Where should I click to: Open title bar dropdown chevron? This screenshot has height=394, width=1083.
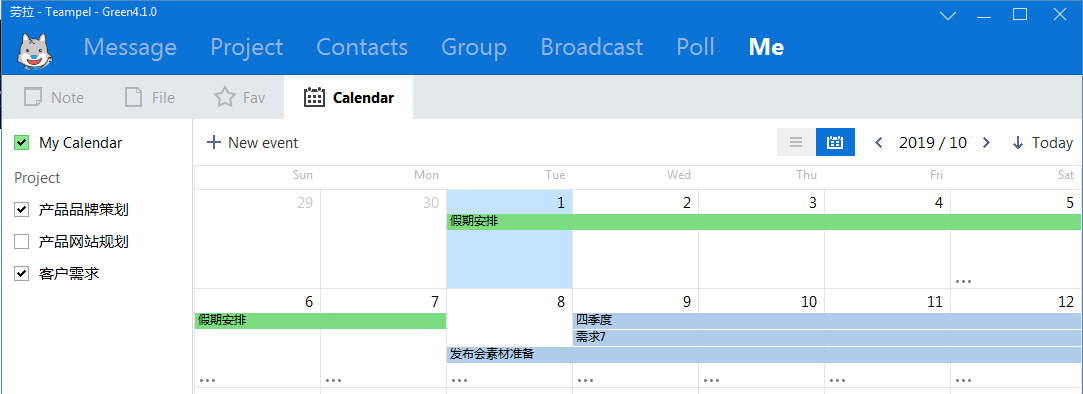pyautogui.click(x=948, y=15)
